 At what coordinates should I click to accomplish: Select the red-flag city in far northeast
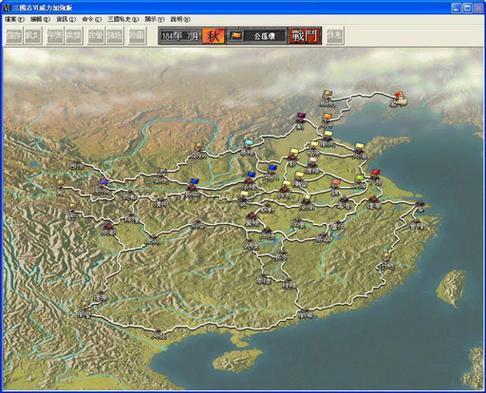click(399, 99)
